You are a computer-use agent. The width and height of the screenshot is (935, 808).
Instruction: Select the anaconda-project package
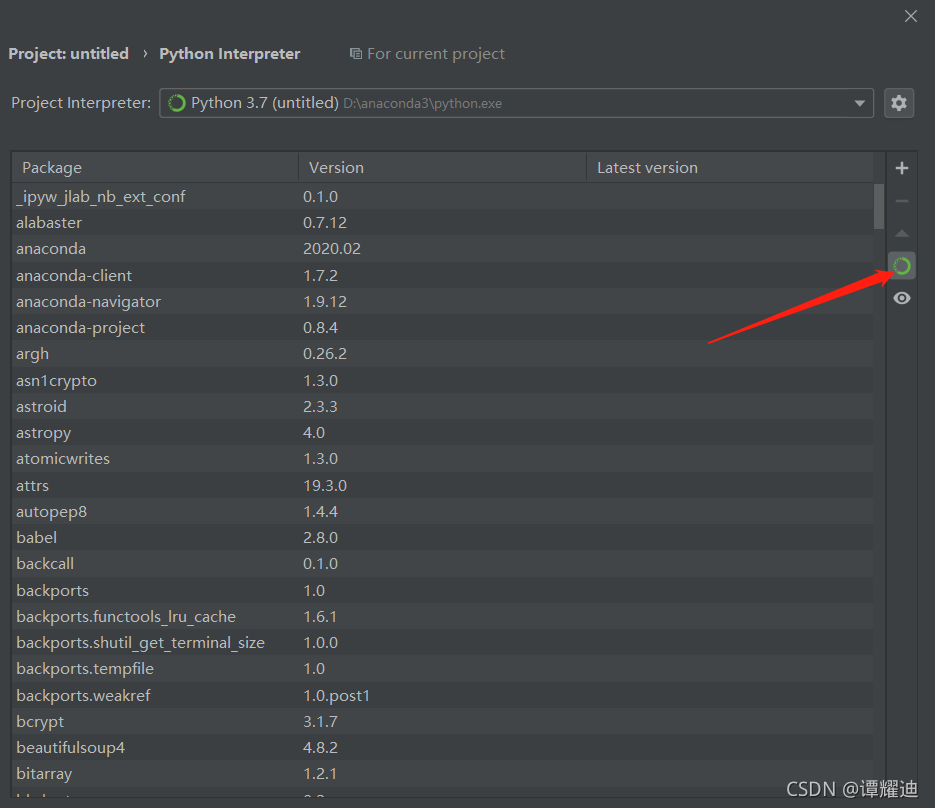442,327
